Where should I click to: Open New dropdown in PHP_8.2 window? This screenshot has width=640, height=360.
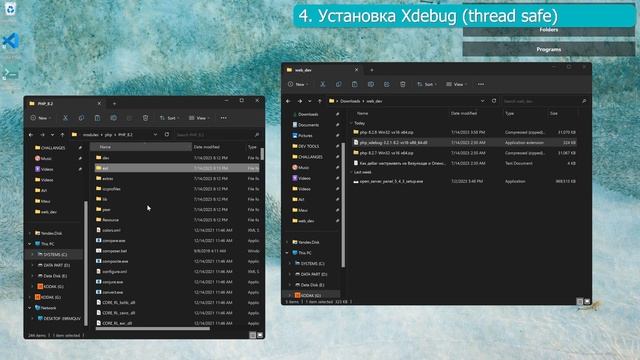click(x=41, y=118)
